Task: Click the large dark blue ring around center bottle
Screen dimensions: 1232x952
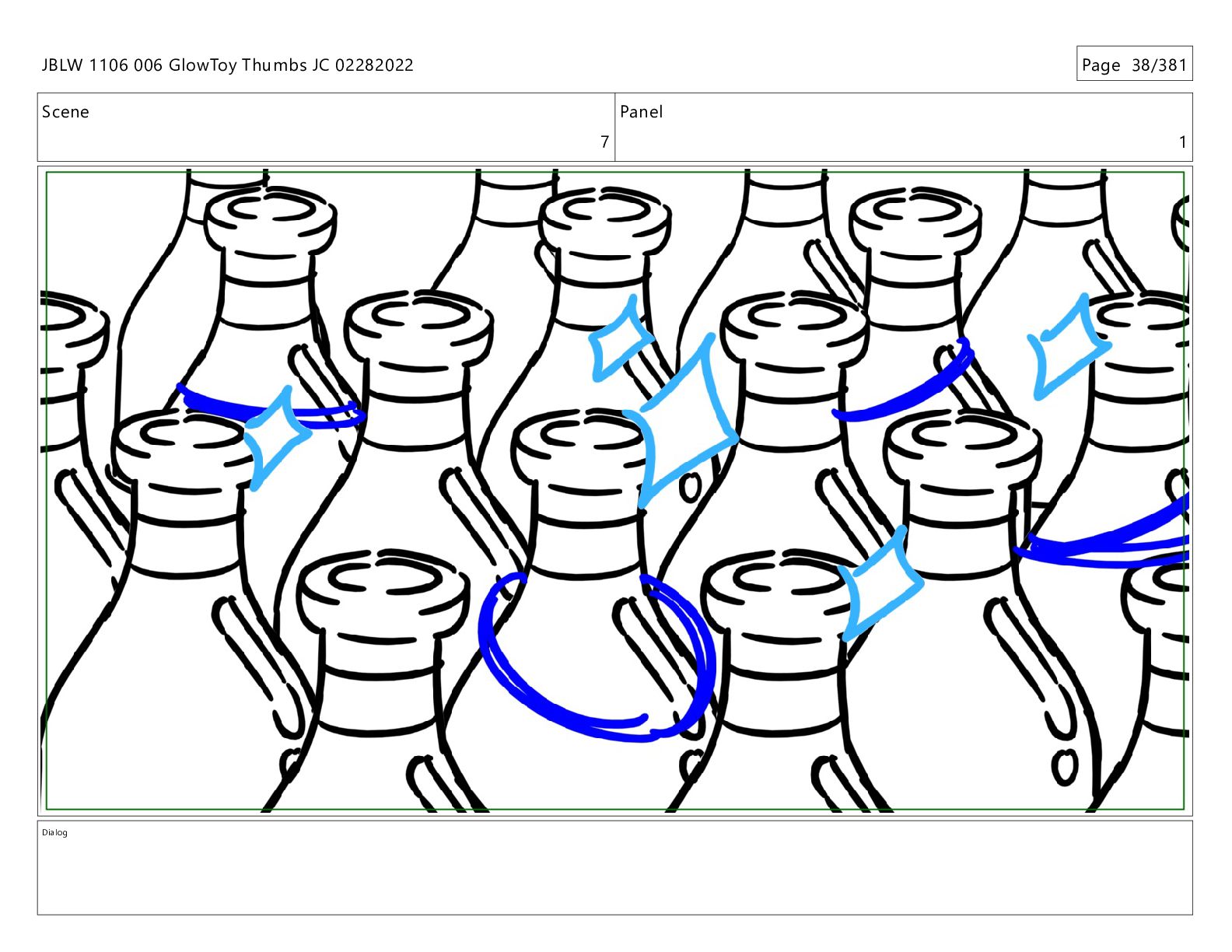Action: click(597, 657)
